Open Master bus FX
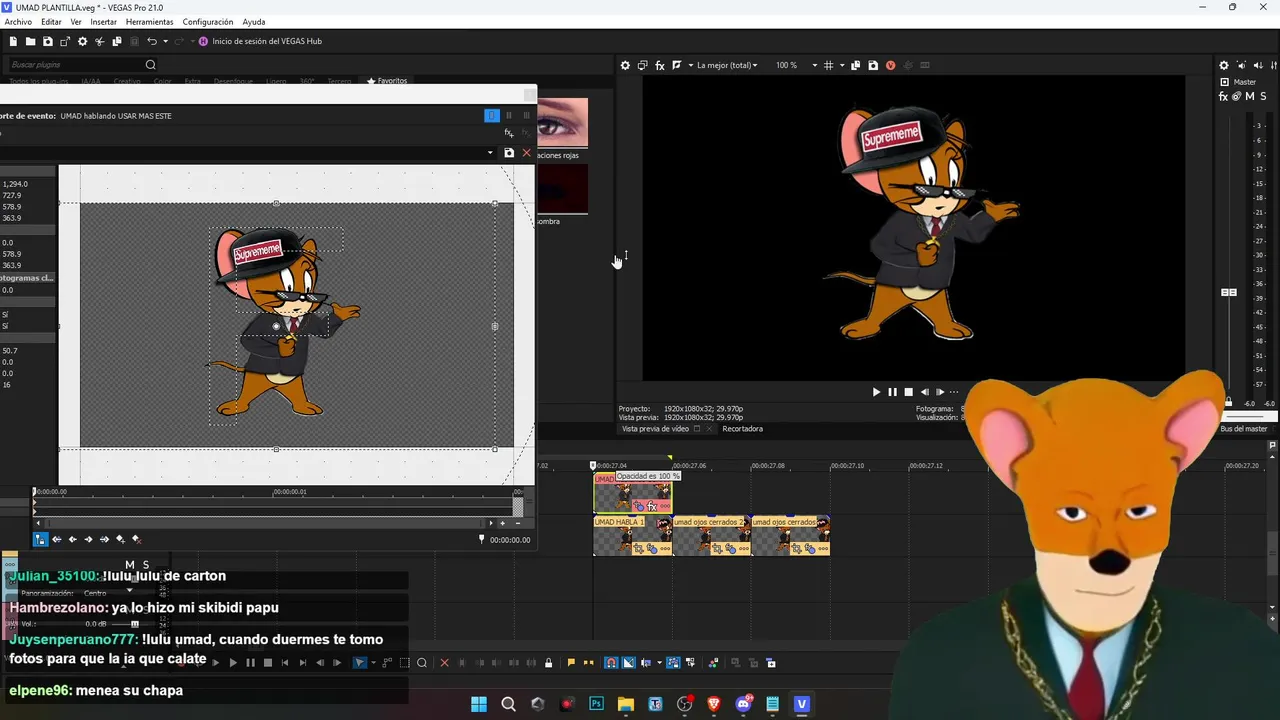Image resolution: width=1280 pixels, height=720 pixels. pos(1223,97)
